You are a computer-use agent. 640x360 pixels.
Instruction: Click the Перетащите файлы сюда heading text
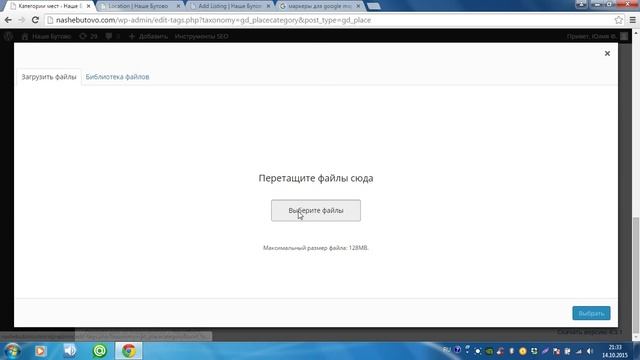(316, 178)
